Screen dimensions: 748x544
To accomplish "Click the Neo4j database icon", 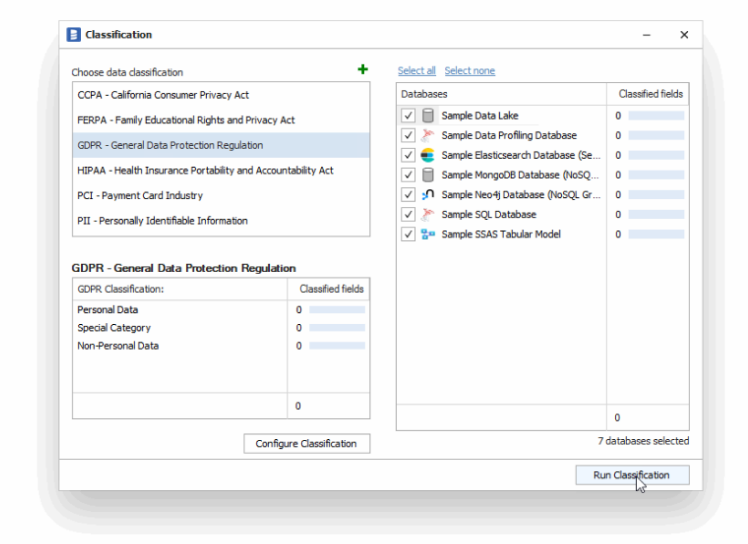I will (428, 195).
